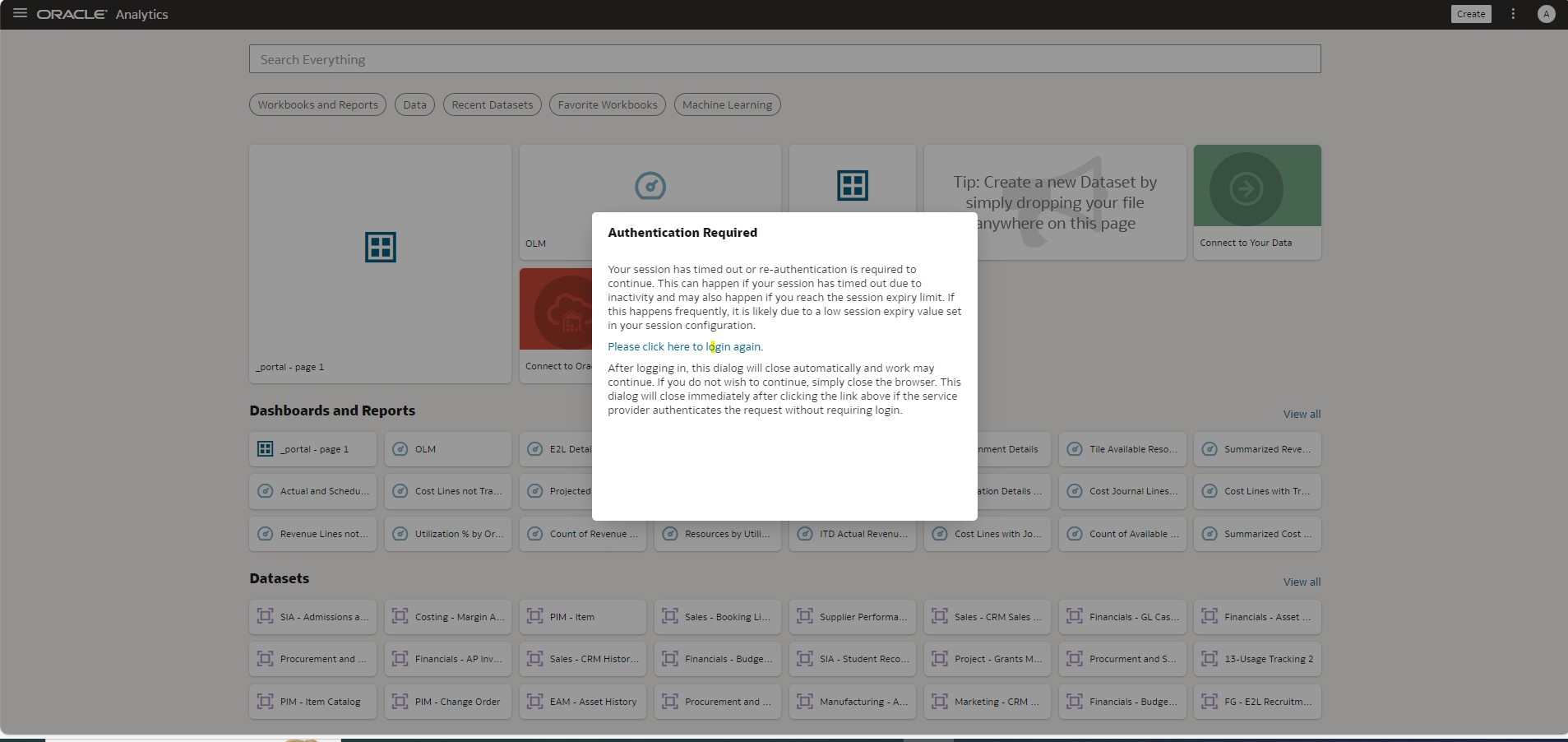The height and width of the screenshot is (742, 1568).
Task: Open the FG - E2L Recruitm... dataset
Action: (x=1257, y=702)
